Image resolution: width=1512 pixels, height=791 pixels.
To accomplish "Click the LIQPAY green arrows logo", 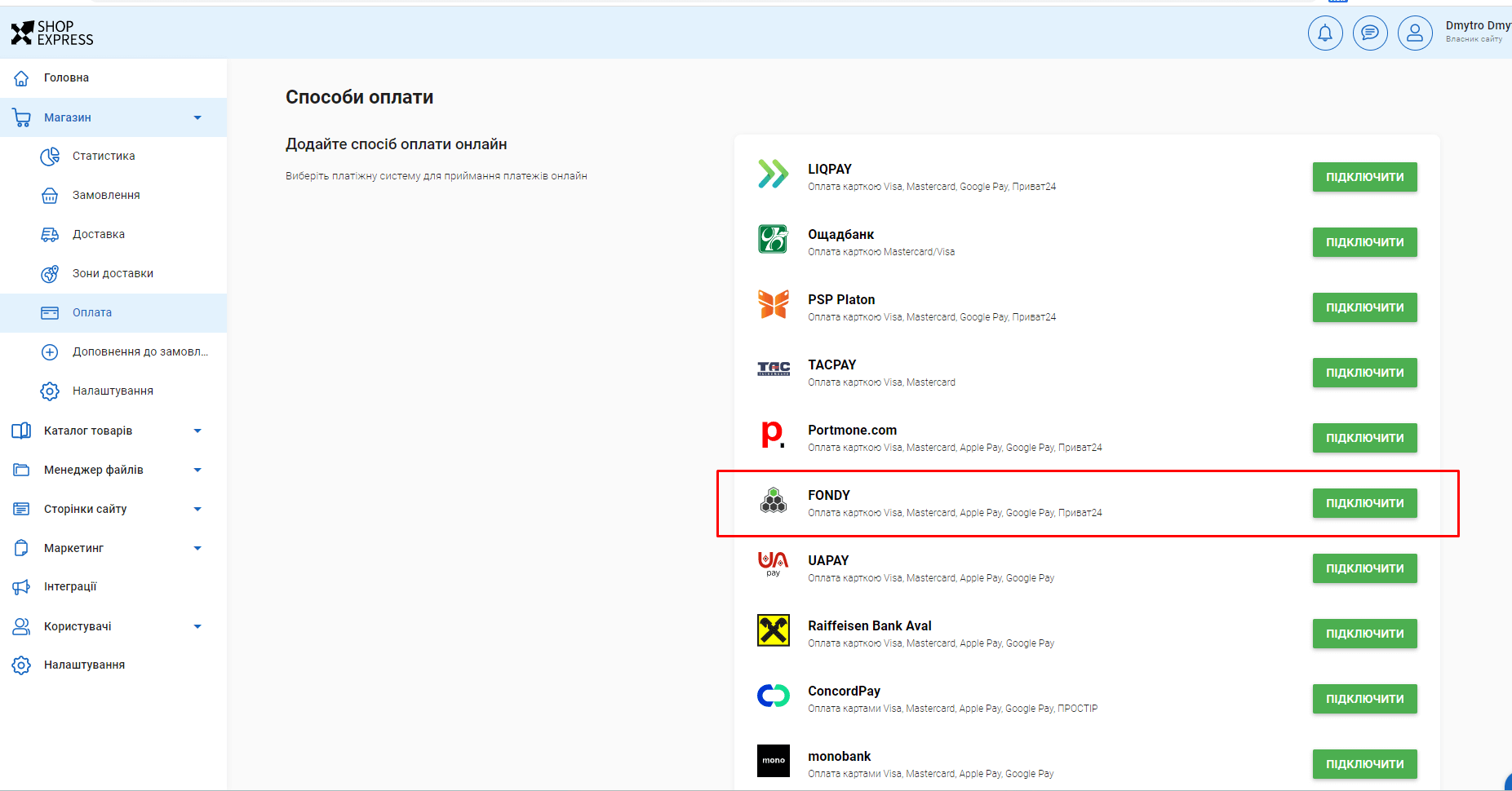I will [x=774, y=174].
